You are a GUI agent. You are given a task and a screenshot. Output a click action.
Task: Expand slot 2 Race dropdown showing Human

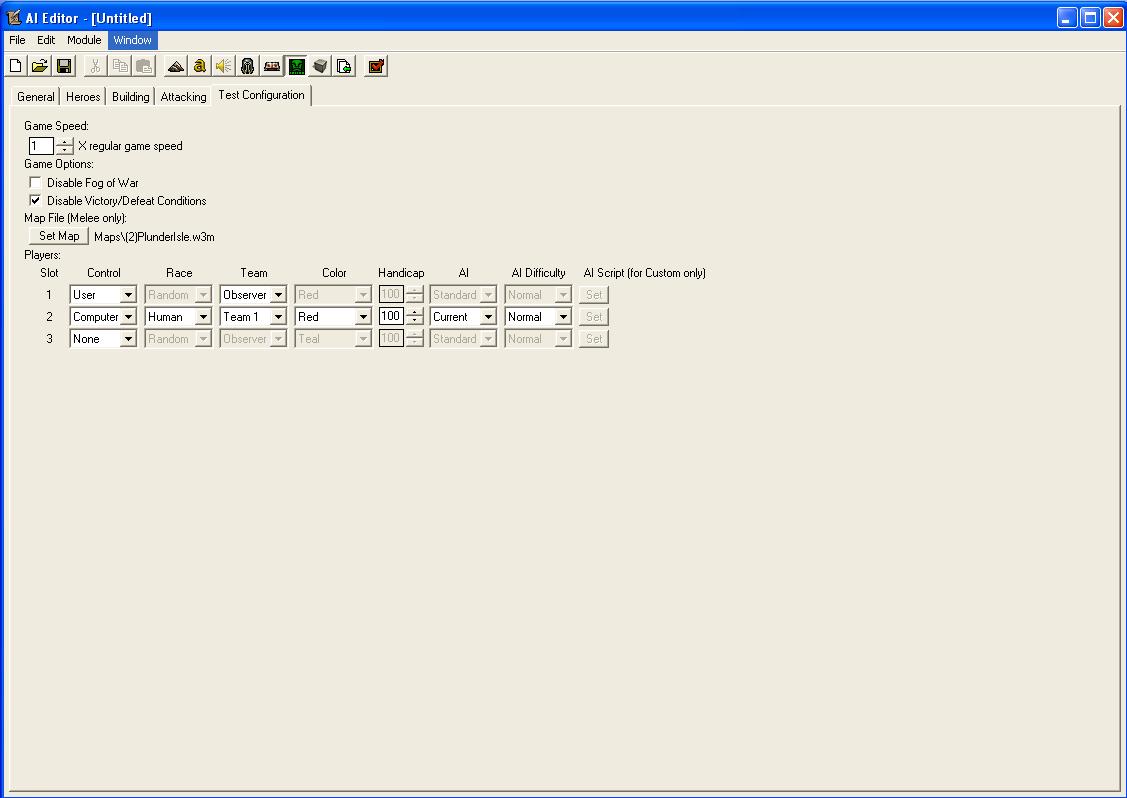coord(178,317)
